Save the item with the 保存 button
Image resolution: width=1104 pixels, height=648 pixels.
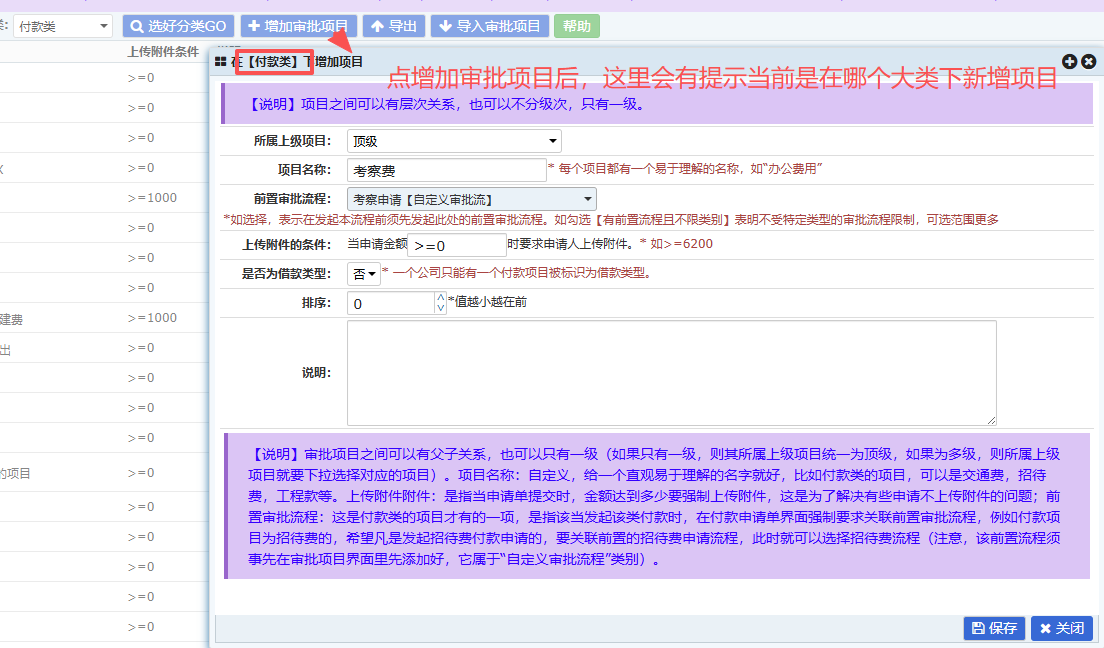click(x=994, y=628)
